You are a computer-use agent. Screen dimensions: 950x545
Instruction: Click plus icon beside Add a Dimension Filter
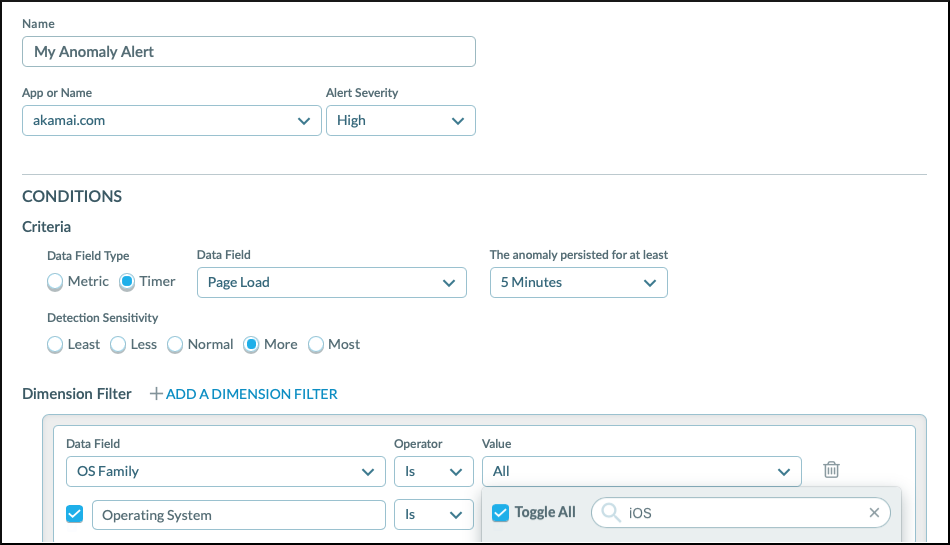[155, 394]
